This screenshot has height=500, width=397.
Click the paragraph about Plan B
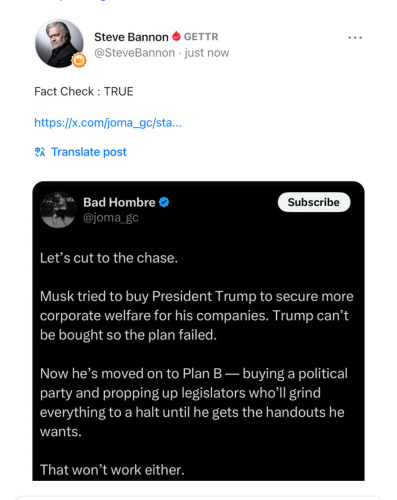pyautogui.click(x=194, y=403)
